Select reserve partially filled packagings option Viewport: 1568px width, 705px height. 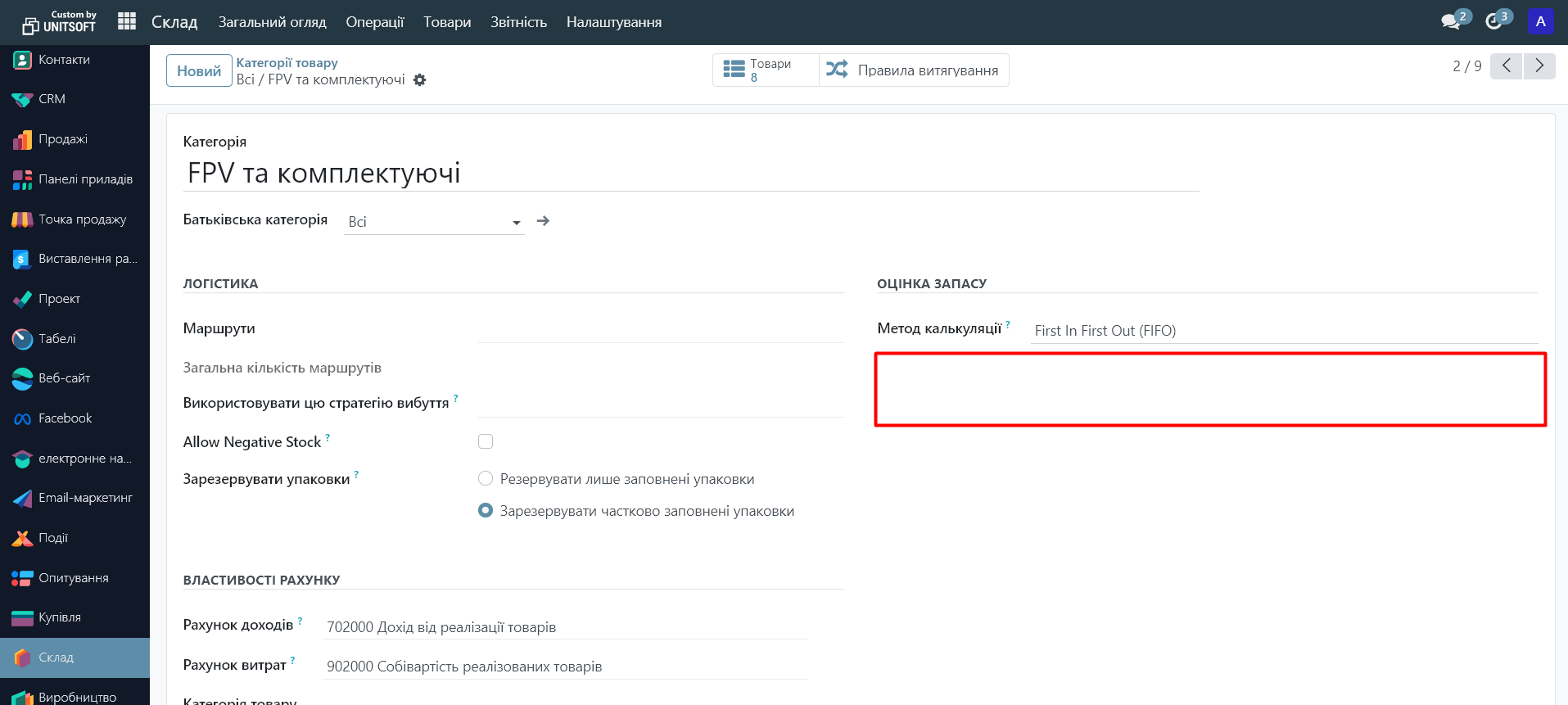486,510
